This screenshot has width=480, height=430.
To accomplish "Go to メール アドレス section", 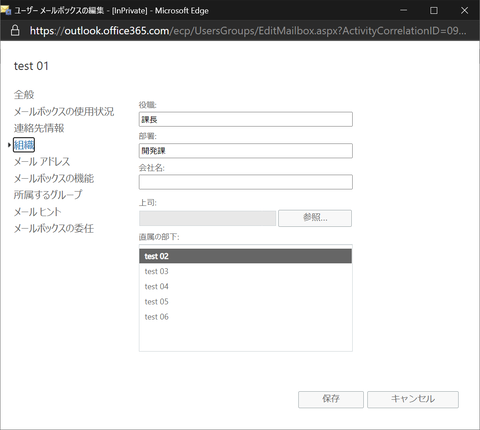I will coord(42,162).
